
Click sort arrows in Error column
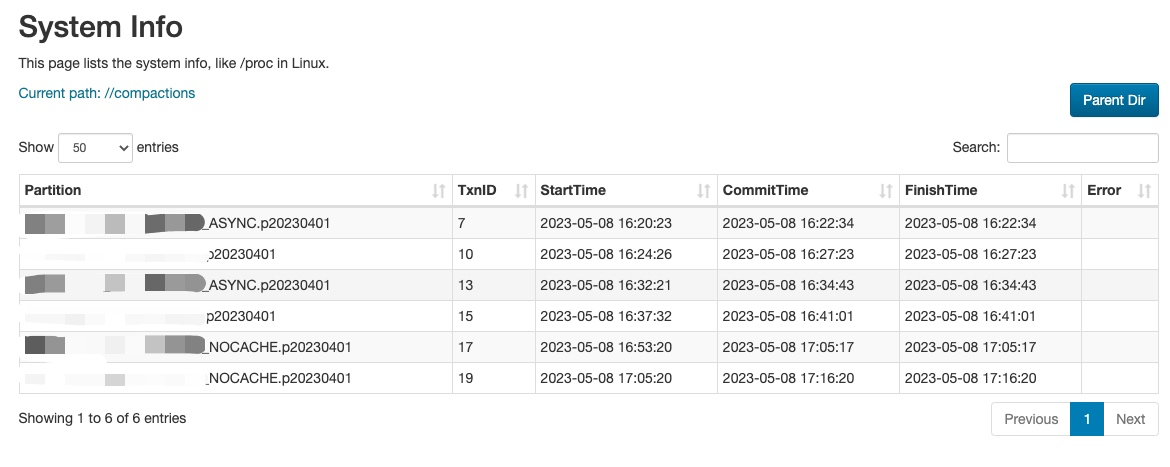click(x=1145, y=190)
